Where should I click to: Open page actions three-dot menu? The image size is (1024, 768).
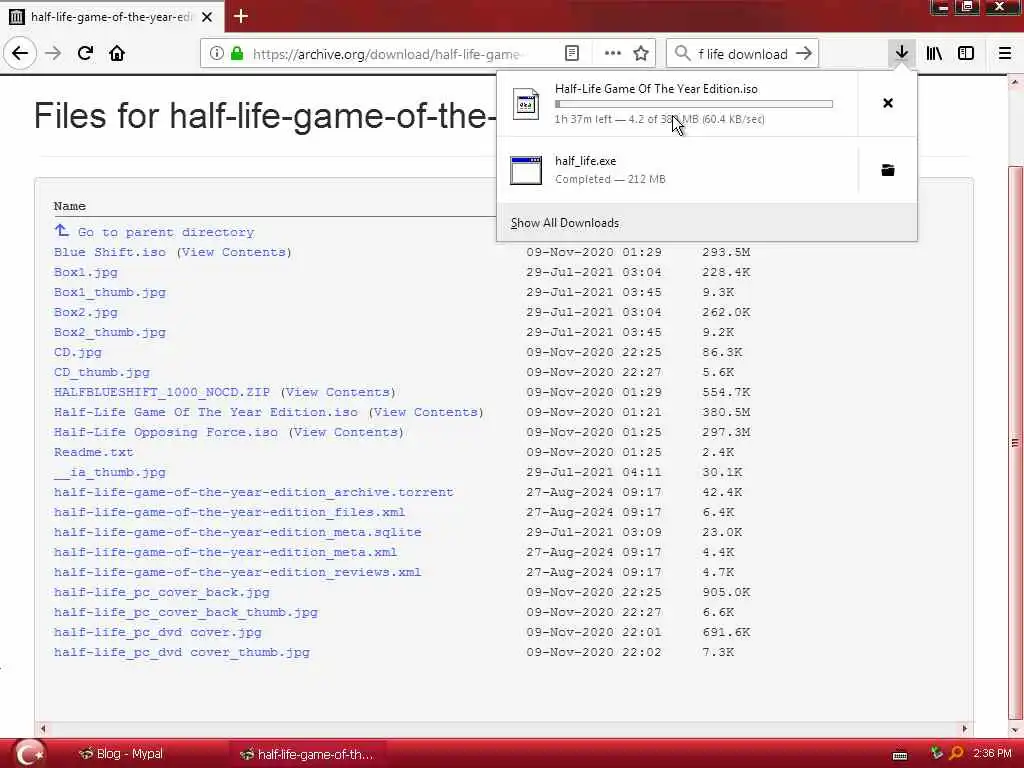tap(613, 54)
